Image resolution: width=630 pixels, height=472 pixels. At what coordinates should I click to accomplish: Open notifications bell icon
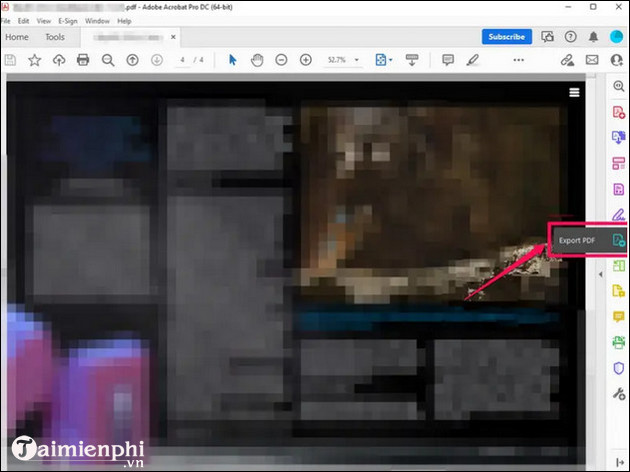coord(594,37)
